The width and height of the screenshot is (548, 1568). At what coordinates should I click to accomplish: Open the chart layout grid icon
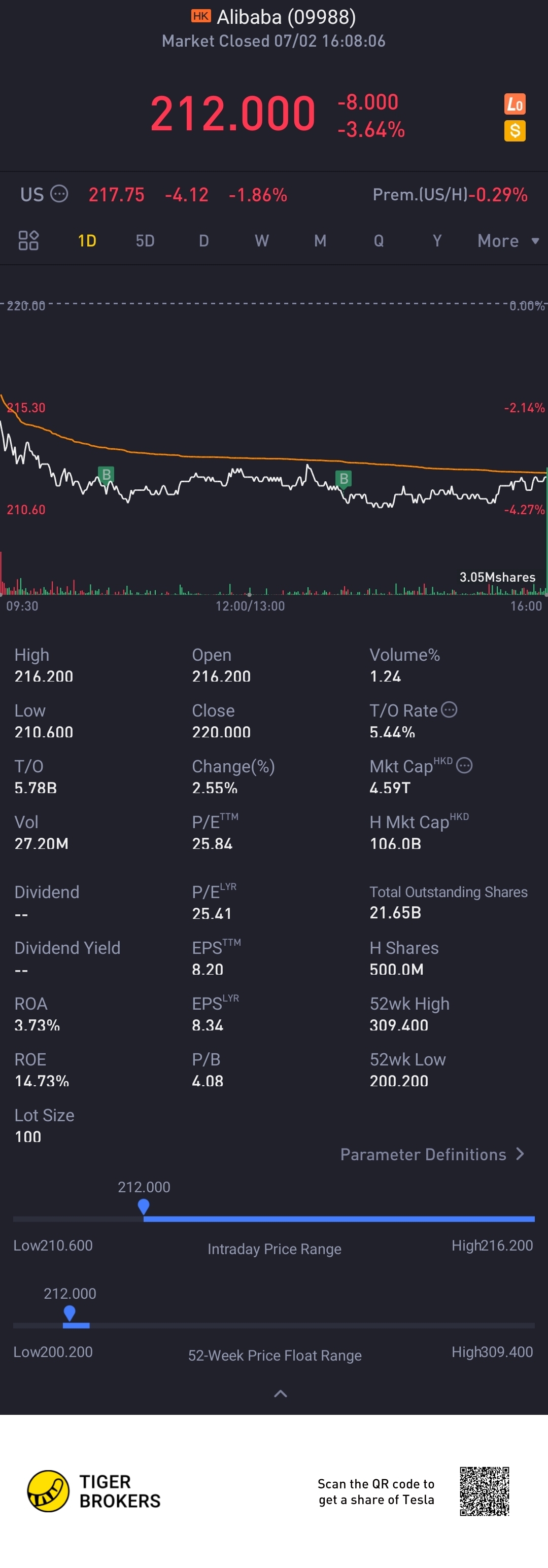[x=28, y=240]
